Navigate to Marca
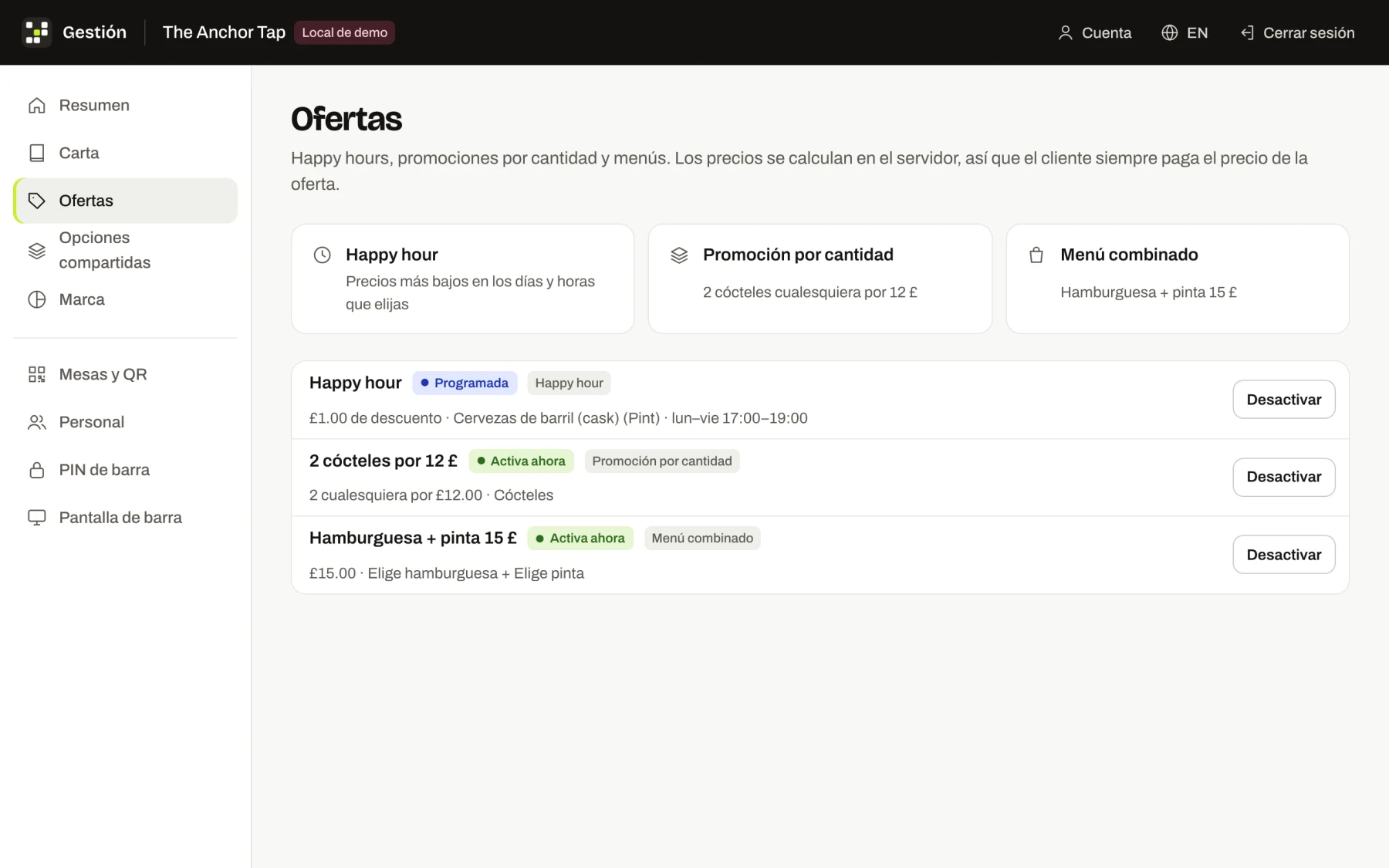 click(125, 299)
